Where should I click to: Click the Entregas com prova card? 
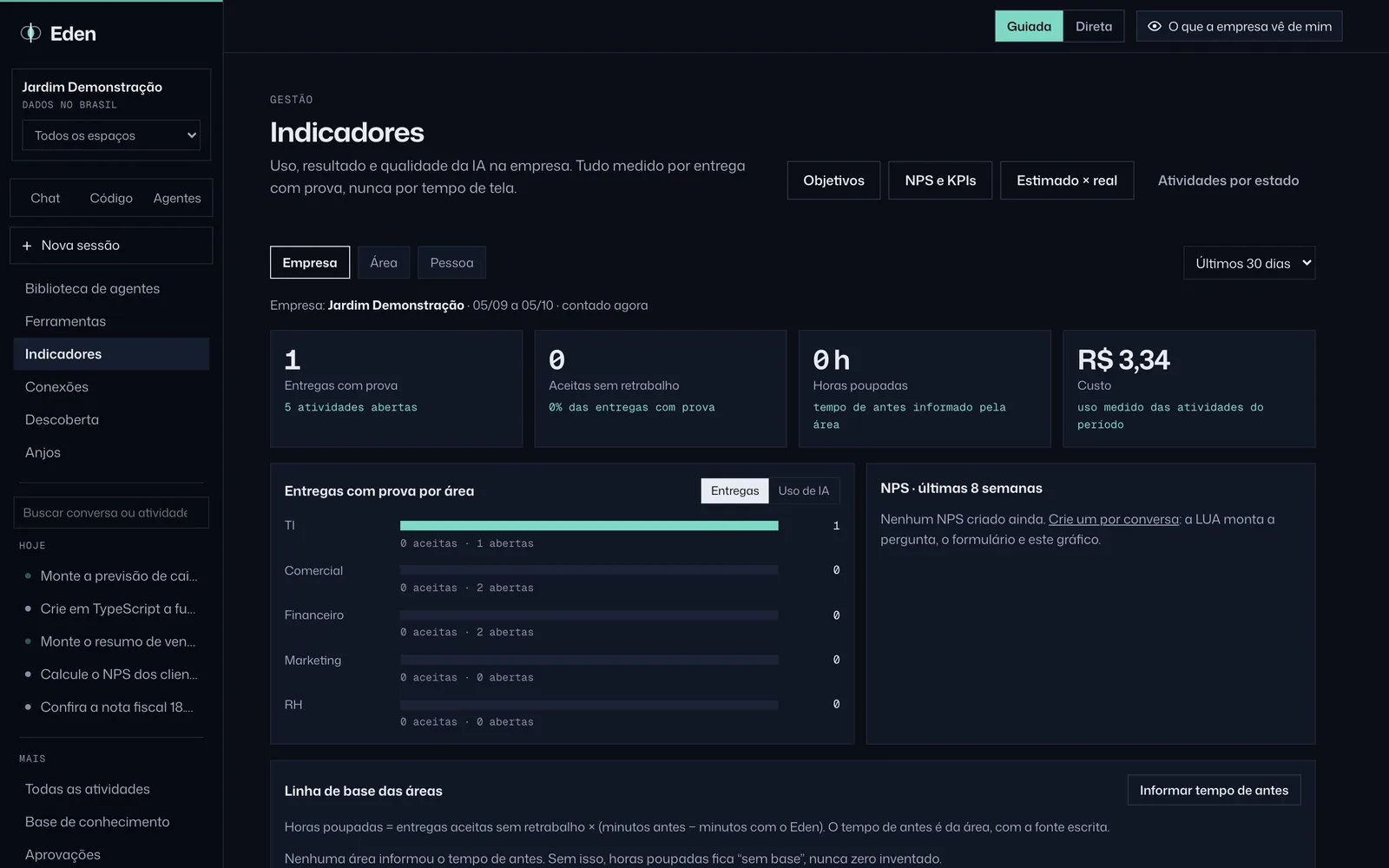396,389
